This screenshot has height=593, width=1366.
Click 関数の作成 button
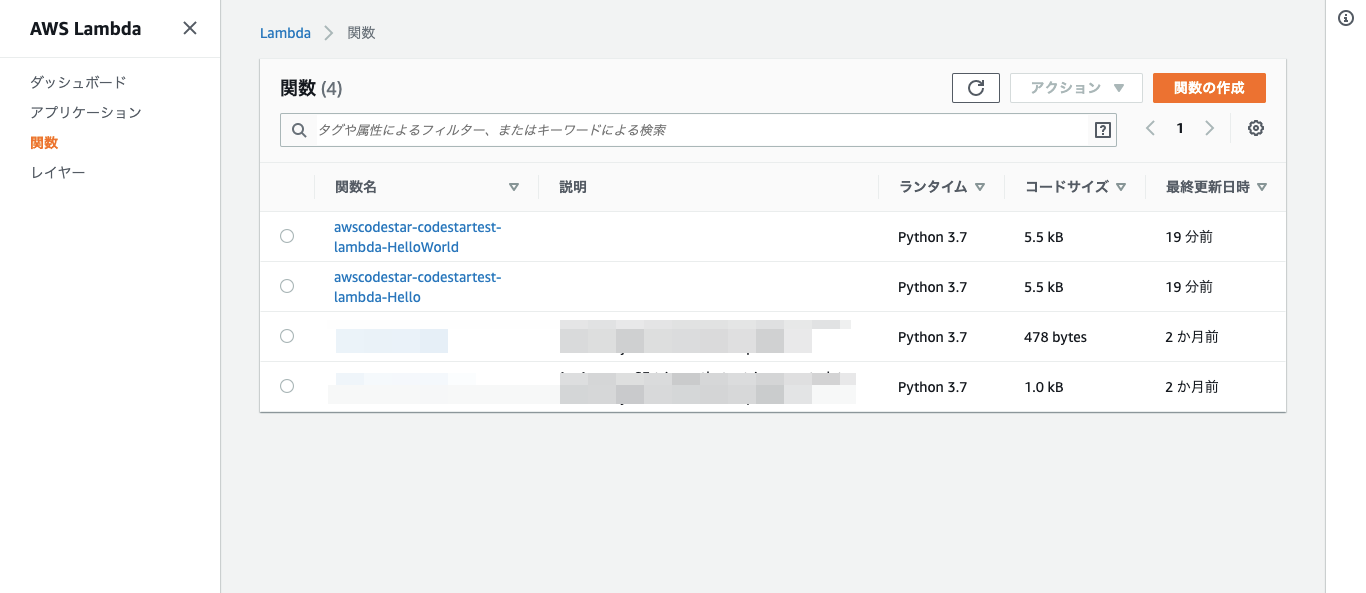coord(1209,88)
